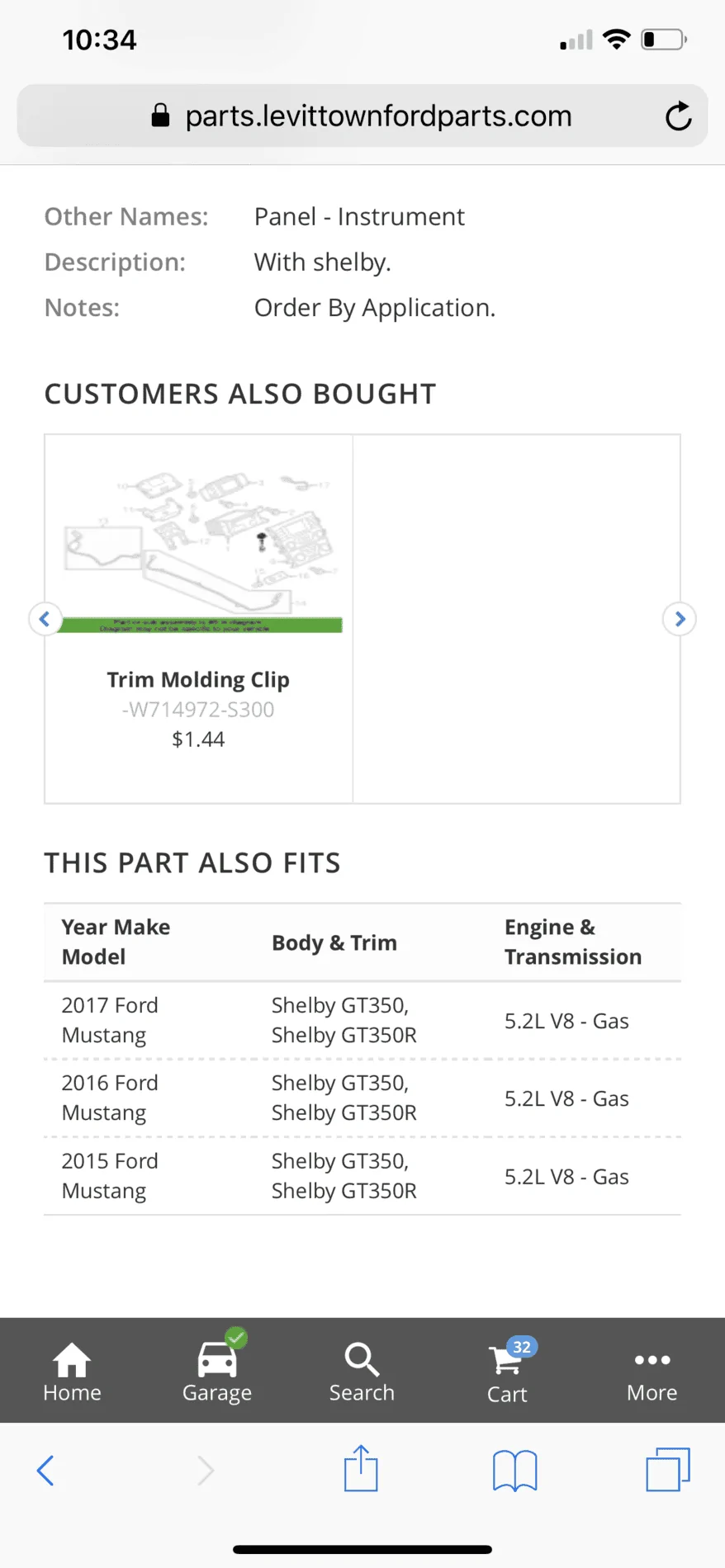This screenshot has height=1568, width=725.
Task: Tap the disabled Safari forward arrow
Action: 206,1470
